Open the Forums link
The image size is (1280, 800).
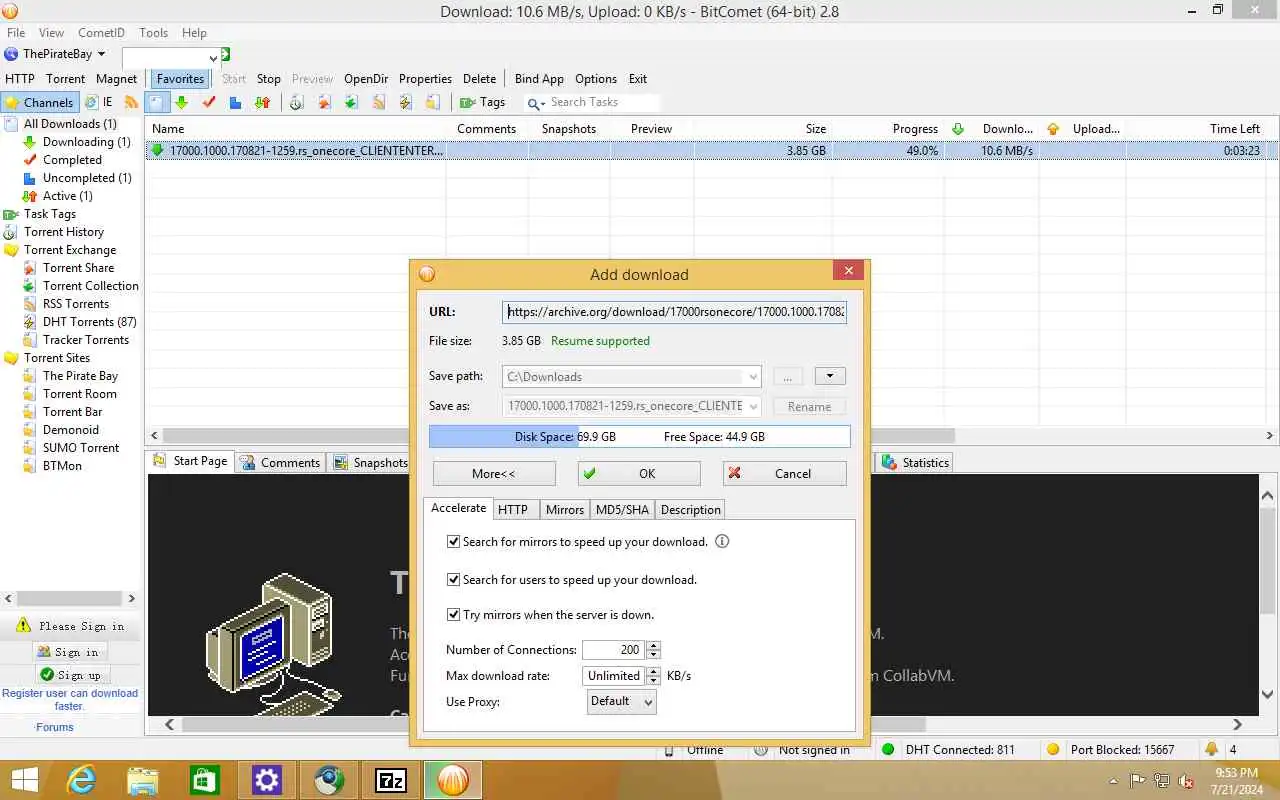coord(55,727)
